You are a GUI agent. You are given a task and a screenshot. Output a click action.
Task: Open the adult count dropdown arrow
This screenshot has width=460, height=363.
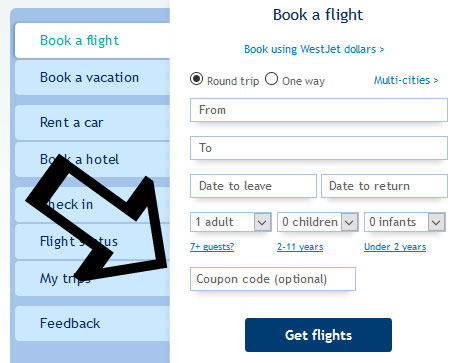click(x=262, y=222)
